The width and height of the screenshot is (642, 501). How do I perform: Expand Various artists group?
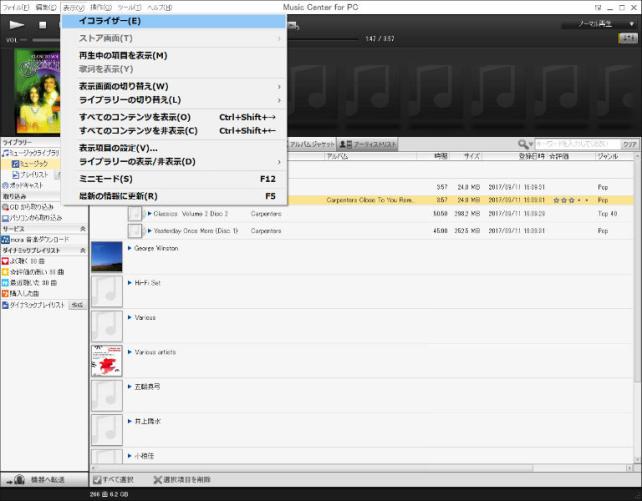tap(130, 352)
